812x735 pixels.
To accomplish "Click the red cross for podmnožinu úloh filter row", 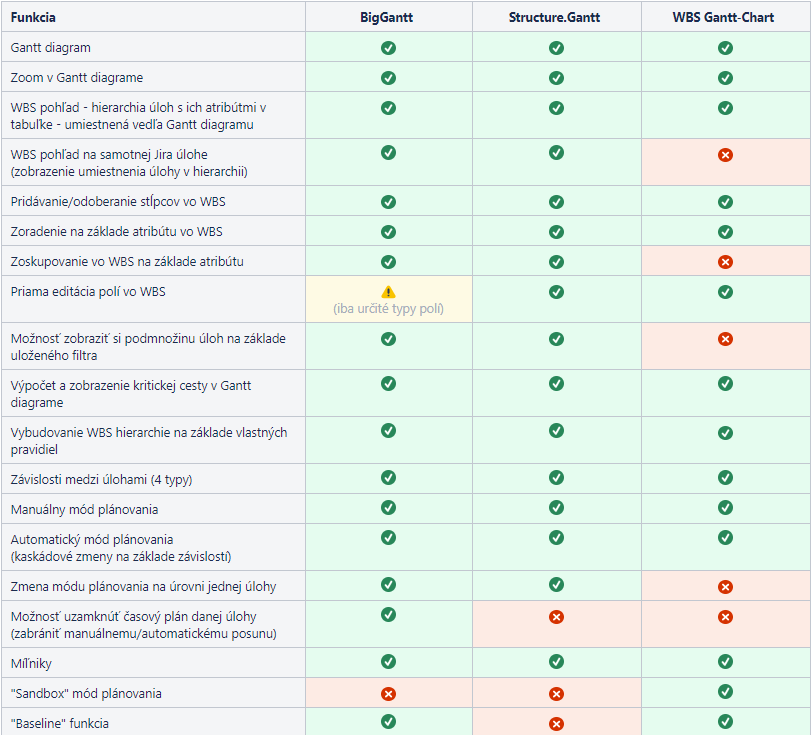I will point(726,339).
